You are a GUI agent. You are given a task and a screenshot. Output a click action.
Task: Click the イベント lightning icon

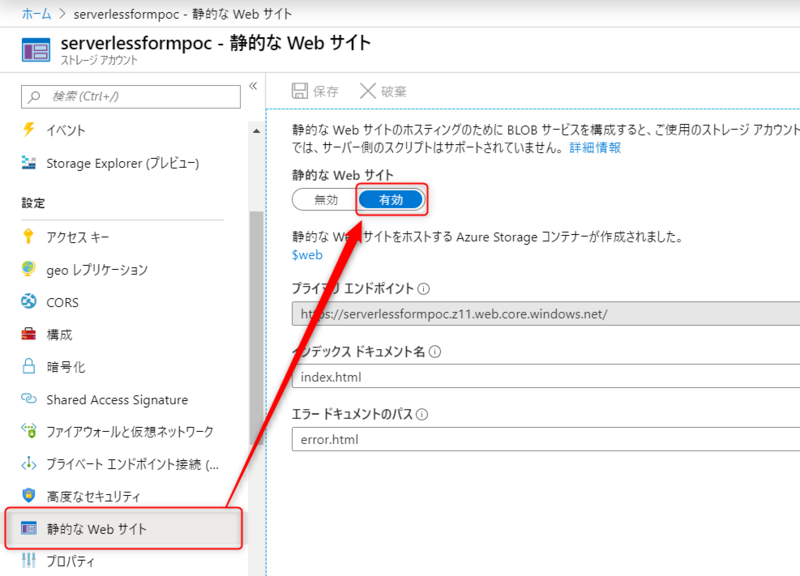click(29, 130)
